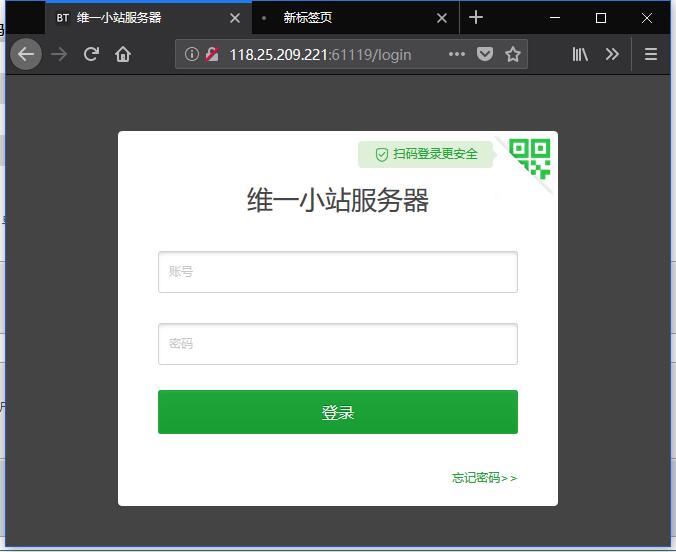
Task: Click the 维一小站服务器 page heading
Action: (338, 200)
